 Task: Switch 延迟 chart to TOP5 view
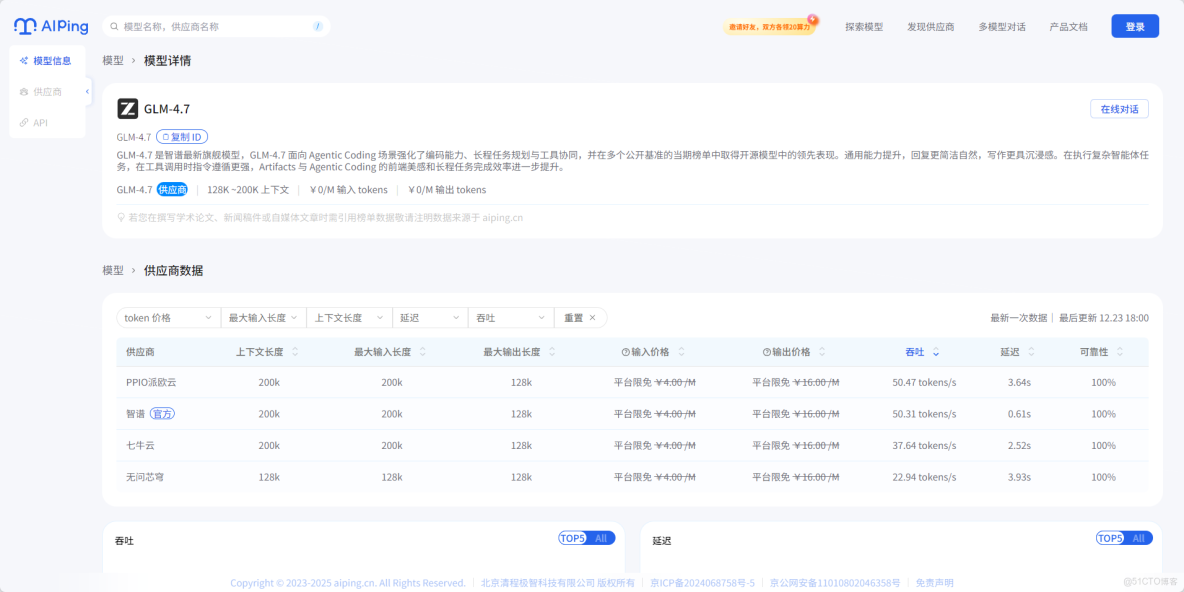click(1110, 538)
